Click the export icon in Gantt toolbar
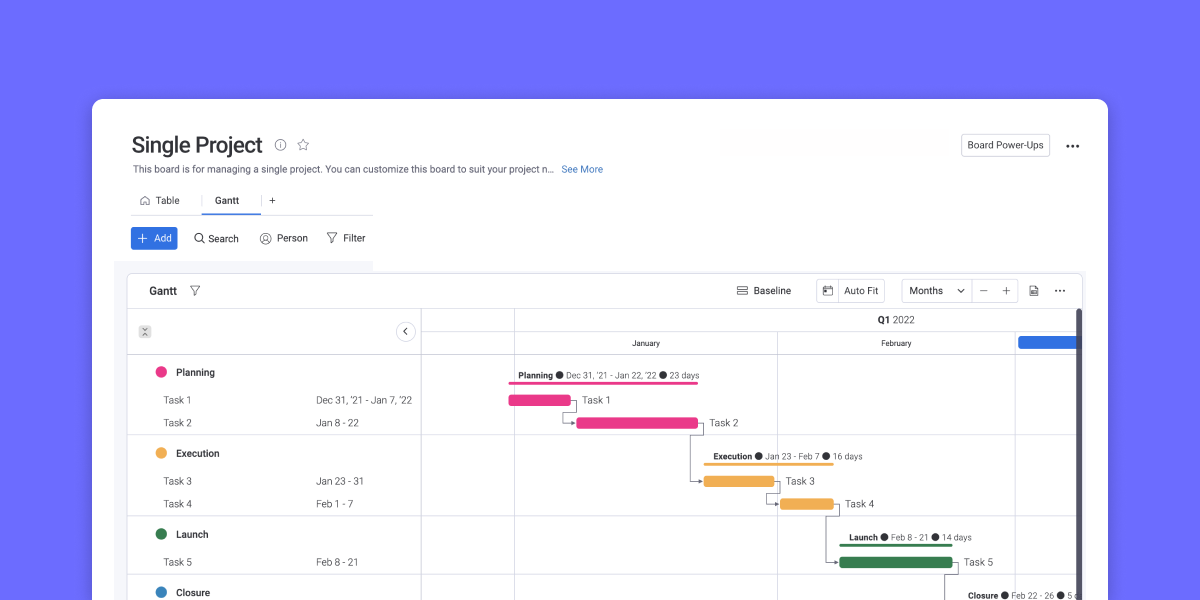This screenshot has width=1200, height=600. coord(1033,290)
